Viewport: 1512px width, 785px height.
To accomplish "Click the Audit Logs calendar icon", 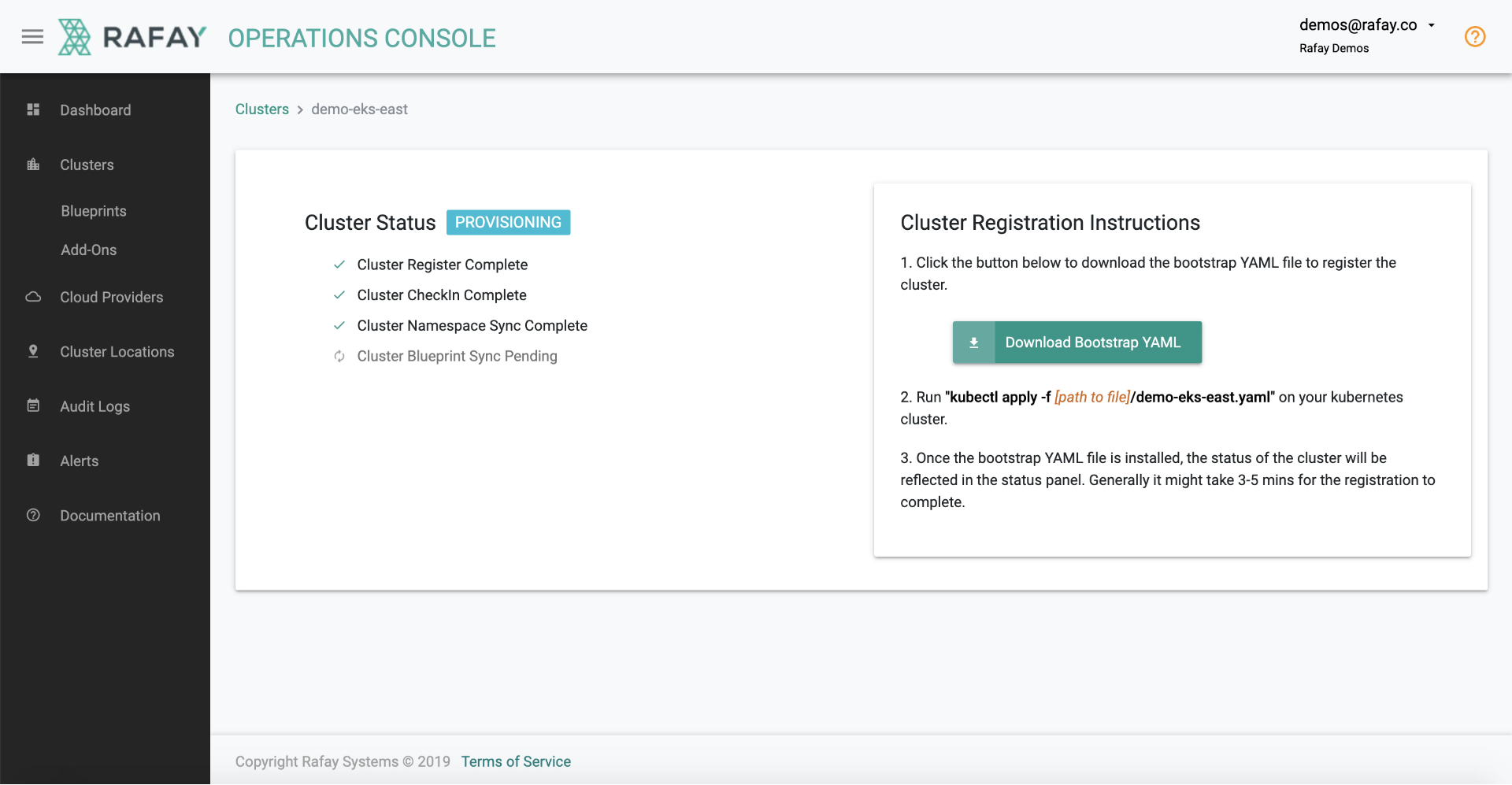I will tap(33, 405).
